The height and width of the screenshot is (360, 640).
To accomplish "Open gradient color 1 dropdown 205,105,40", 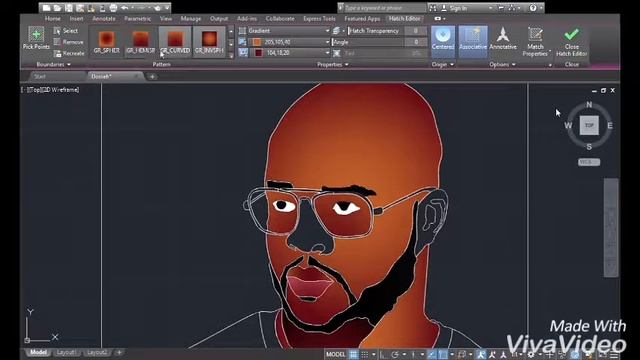I will click(289, 42).
